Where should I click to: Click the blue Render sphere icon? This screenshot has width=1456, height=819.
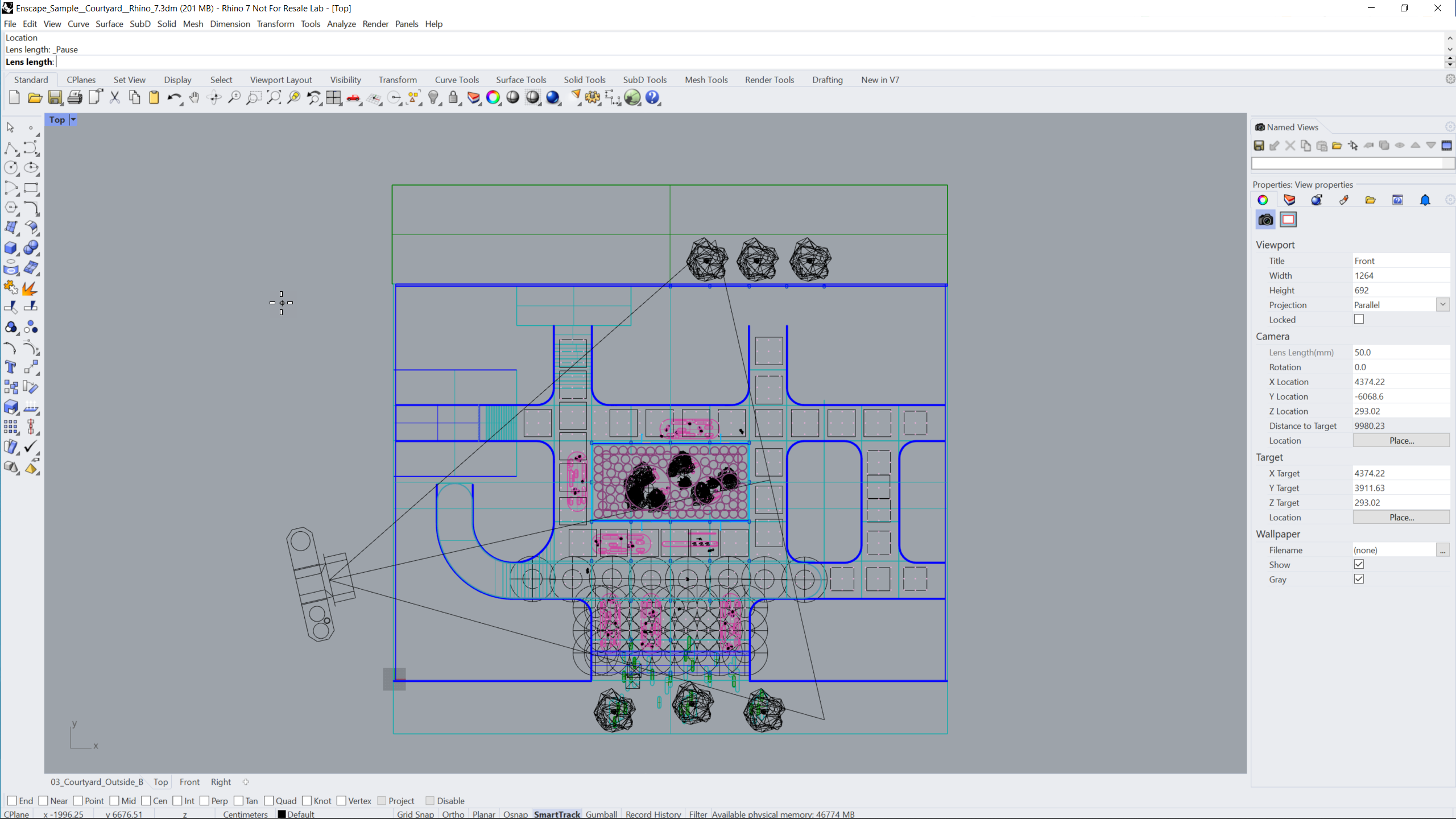coord(553,98)
